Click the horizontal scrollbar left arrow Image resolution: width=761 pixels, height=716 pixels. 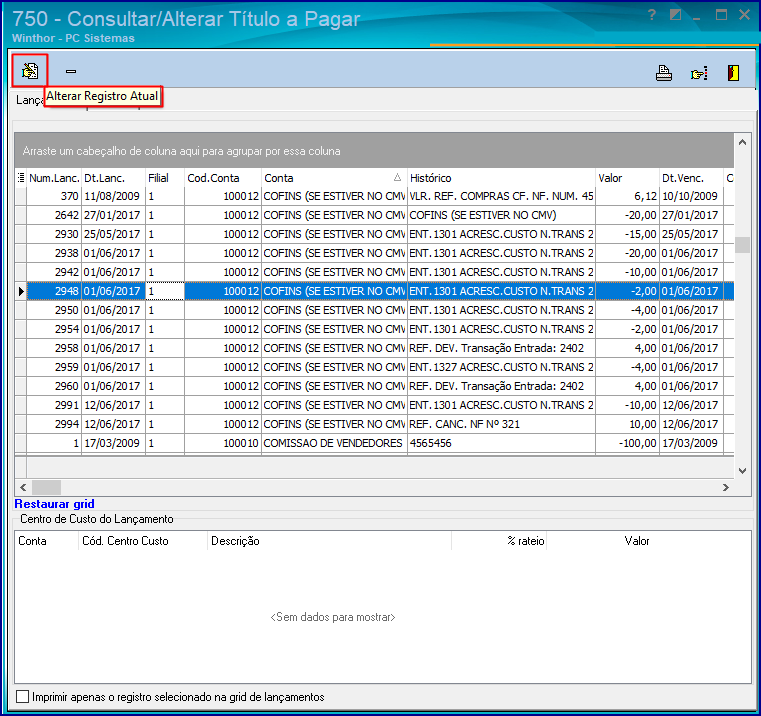(23, 487)
